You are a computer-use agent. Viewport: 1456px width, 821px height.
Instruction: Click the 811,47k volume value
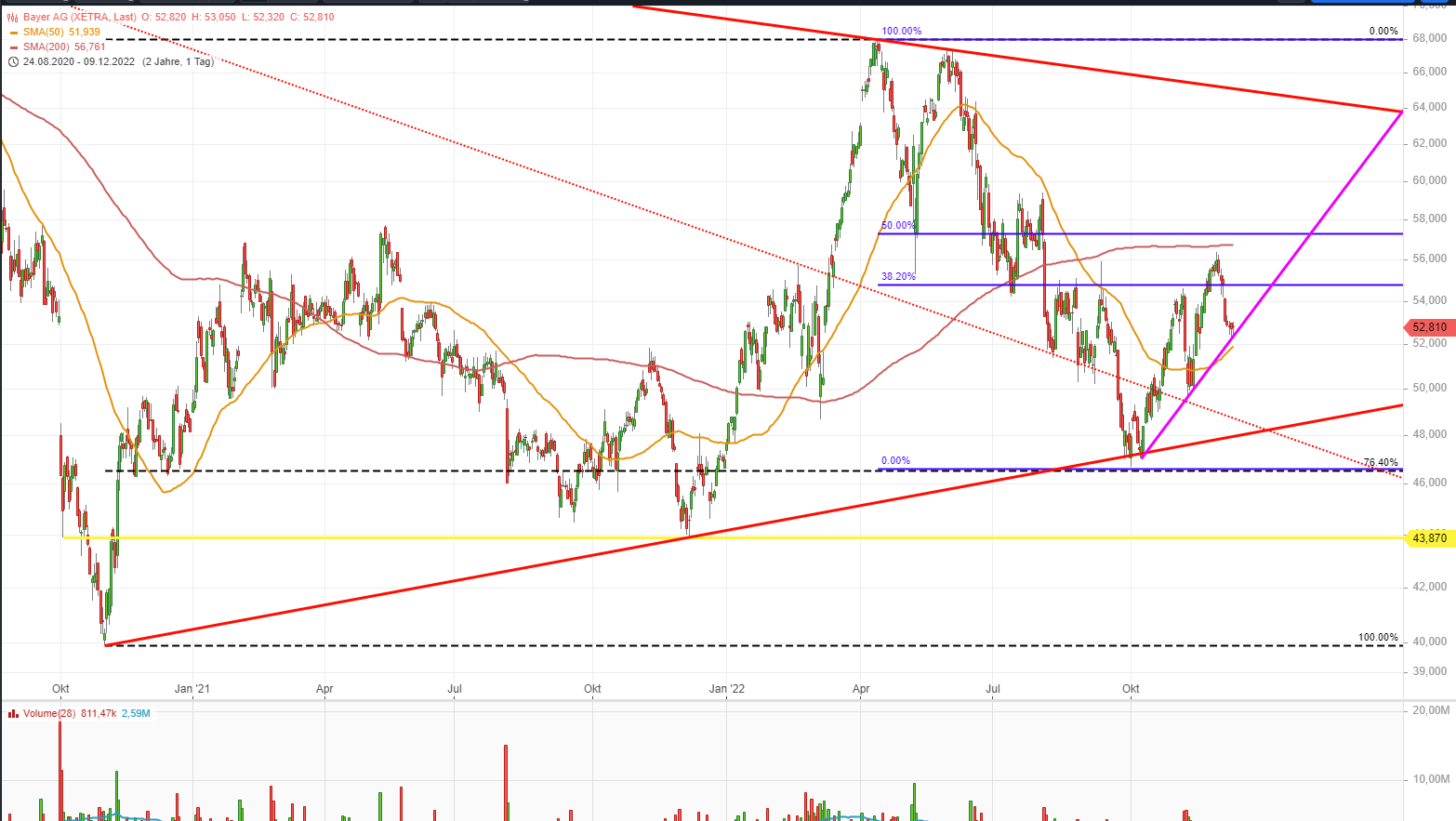click(99, 713)
